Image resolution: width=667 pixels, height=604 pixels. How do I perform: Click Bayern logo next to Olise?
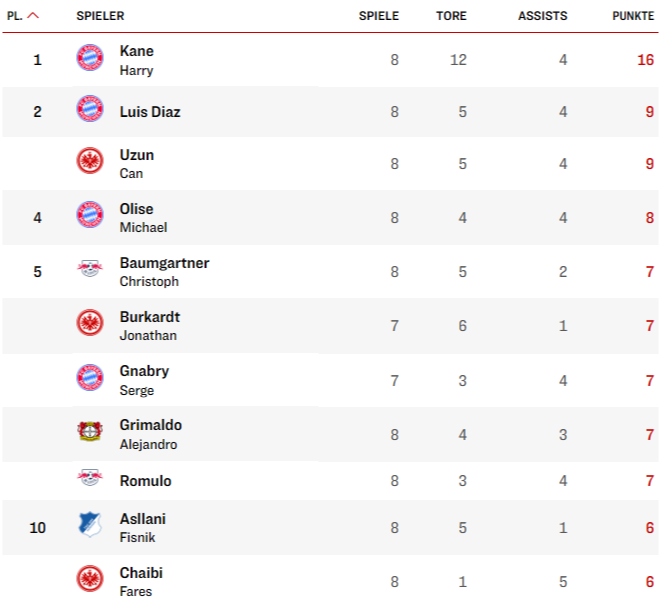click(90, 215)
